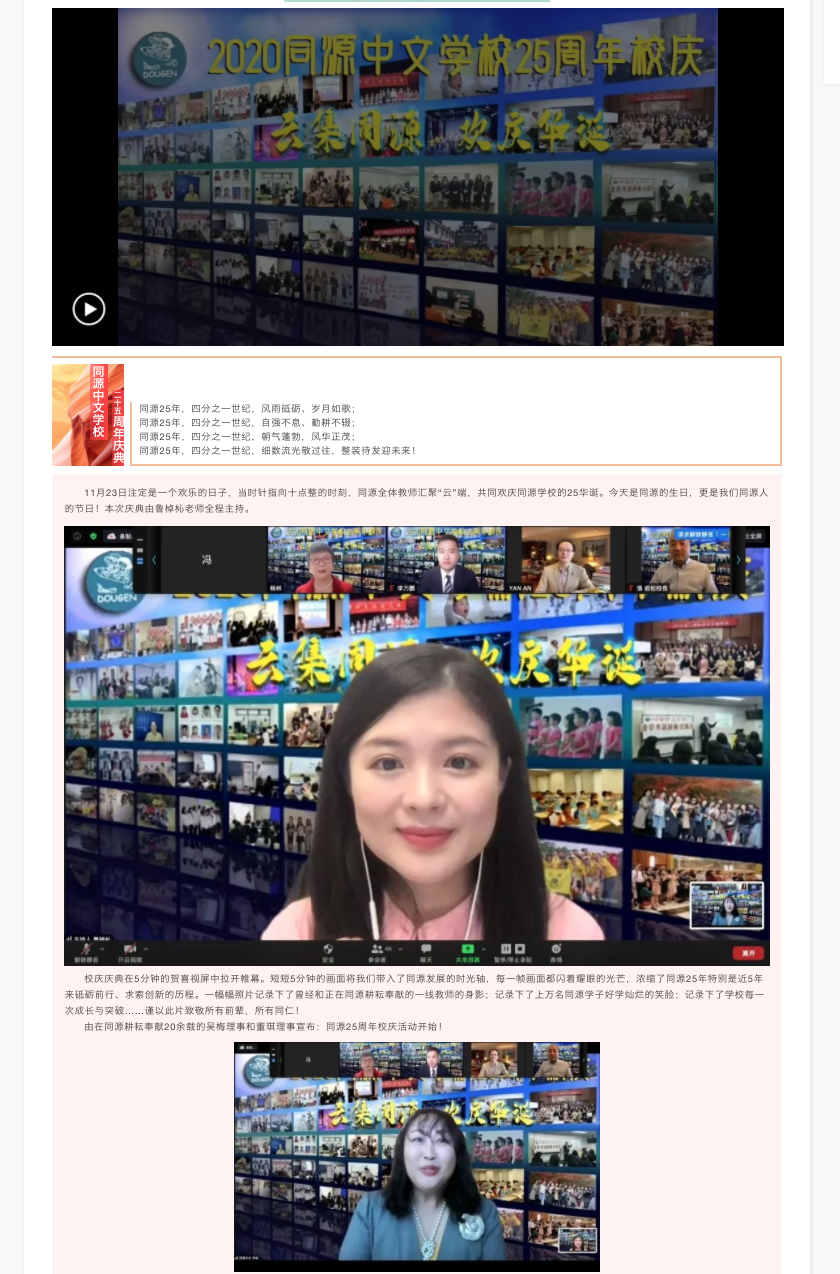Select the 李万鹏 participant video tile
The width and height of the screenshot is (840, 1274).
click(446, 561)
